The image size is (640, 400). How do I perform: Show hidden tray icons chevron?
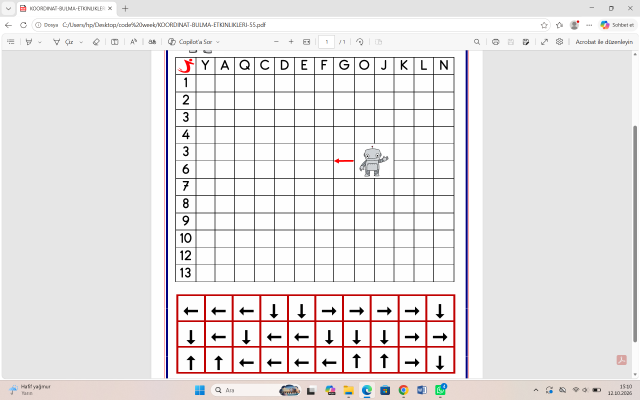click(536, 390)
